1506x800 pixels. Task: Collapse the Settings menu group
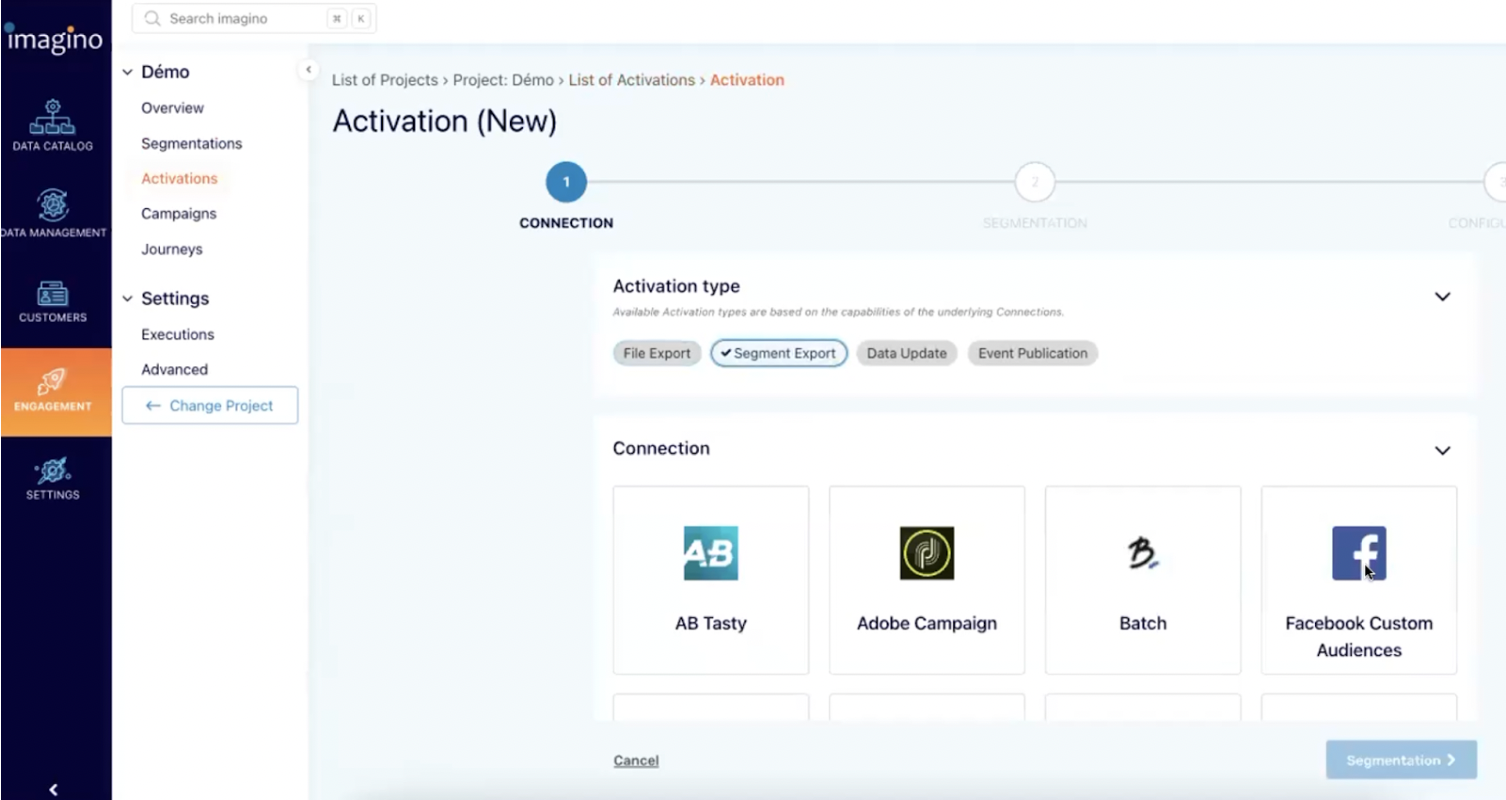pos(127,298)
